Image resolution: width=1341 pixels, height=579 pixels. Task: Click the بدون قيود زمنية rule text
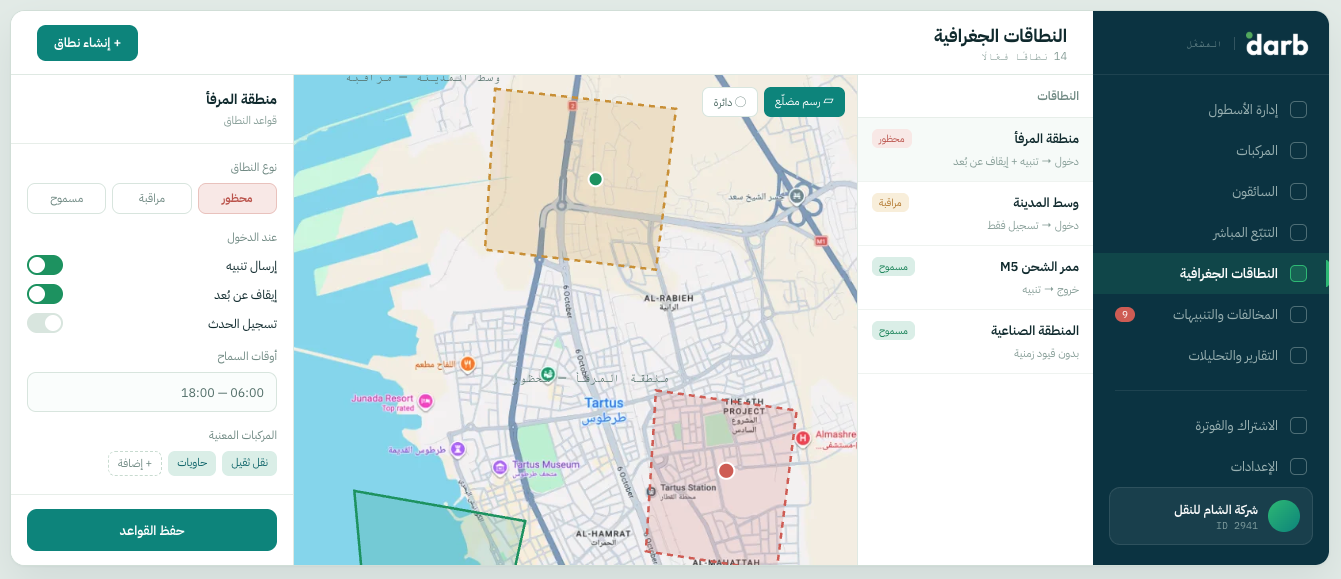pyautogui.click(x=1046, y=354)
